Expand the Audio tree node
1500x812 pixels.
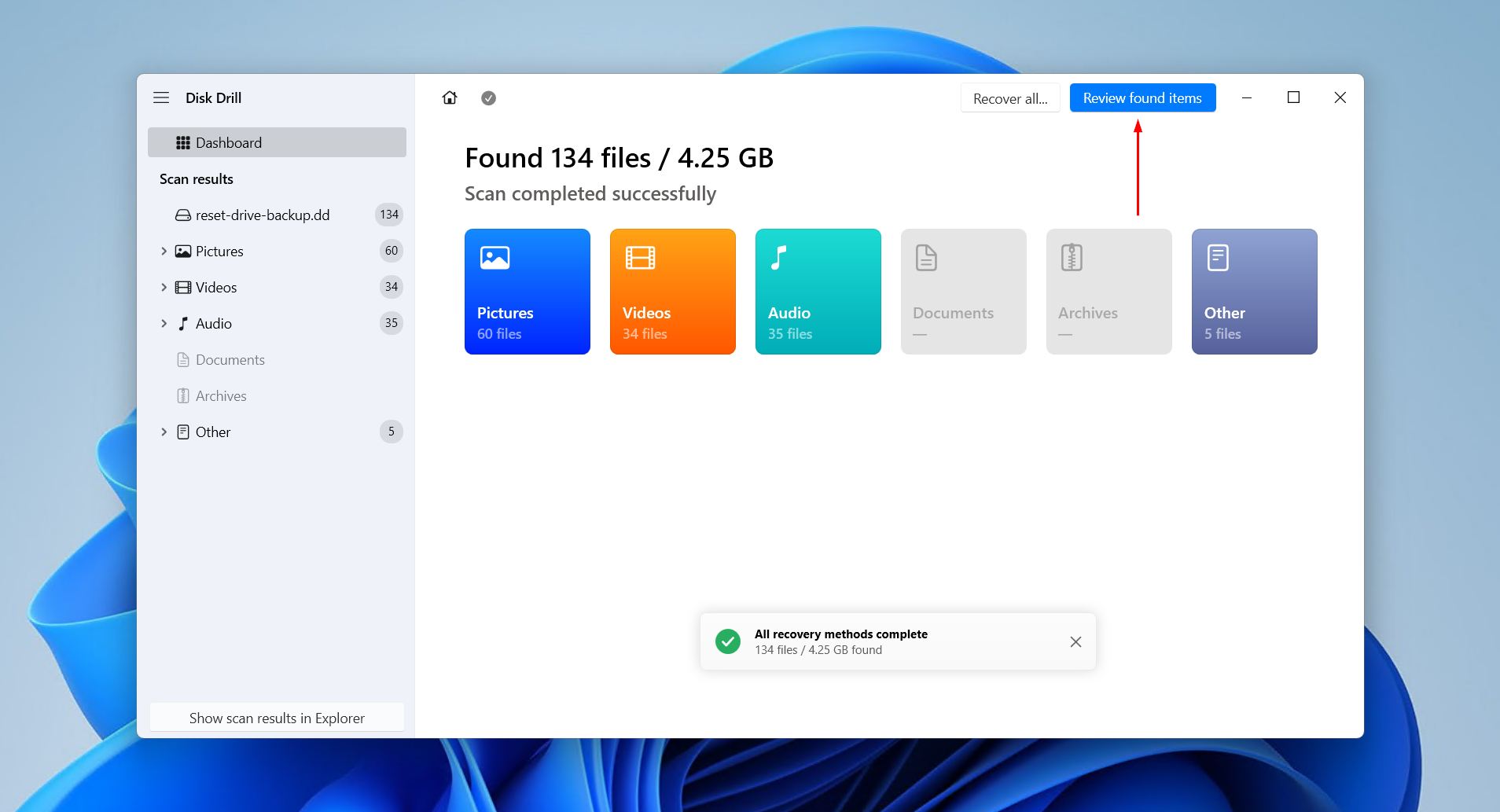pyautogui.click(x=164, y=323)
